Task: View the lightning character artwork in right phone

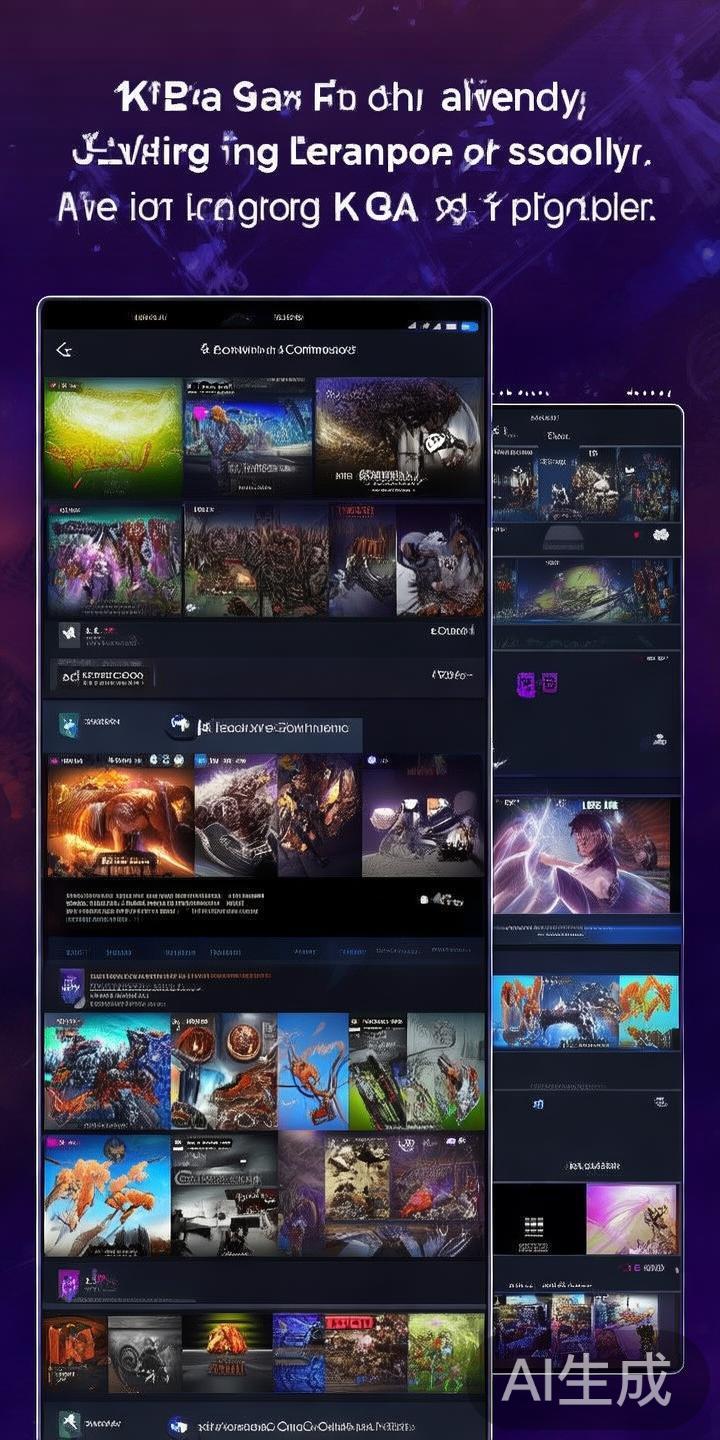Action: pyautogui.click(x=581, y=855)
